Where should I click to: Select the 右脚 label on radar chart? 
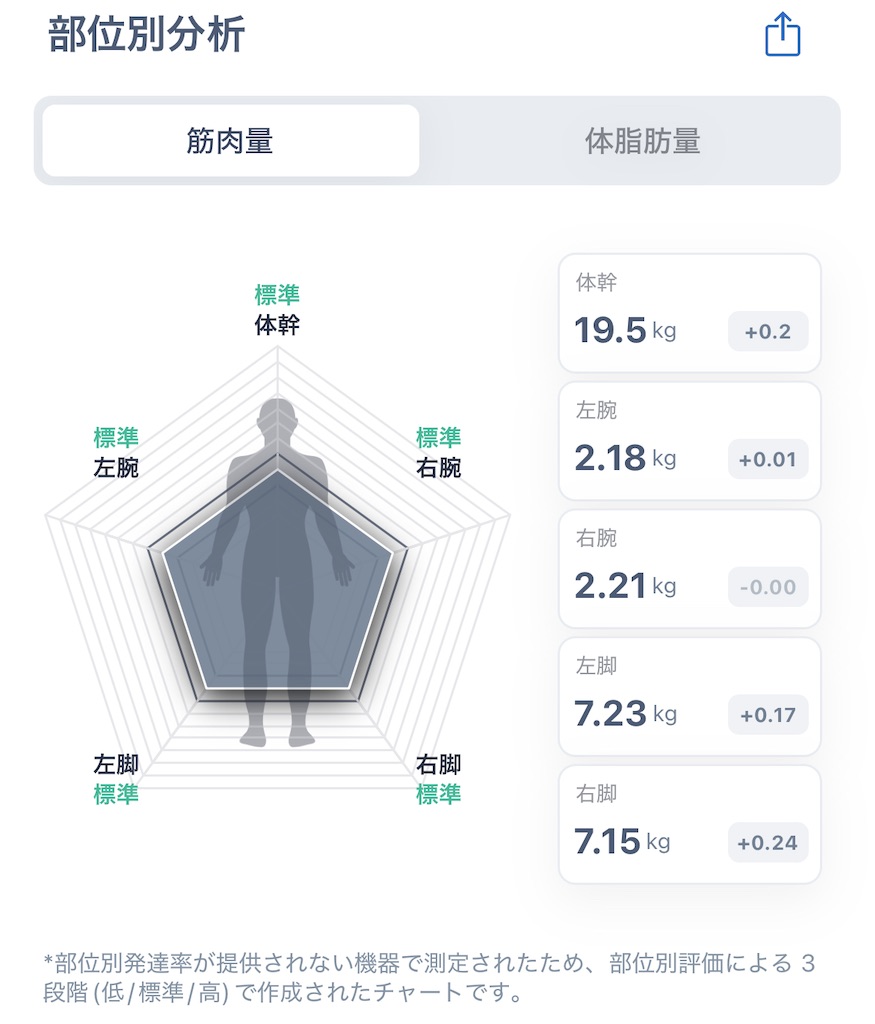(438, 763)
